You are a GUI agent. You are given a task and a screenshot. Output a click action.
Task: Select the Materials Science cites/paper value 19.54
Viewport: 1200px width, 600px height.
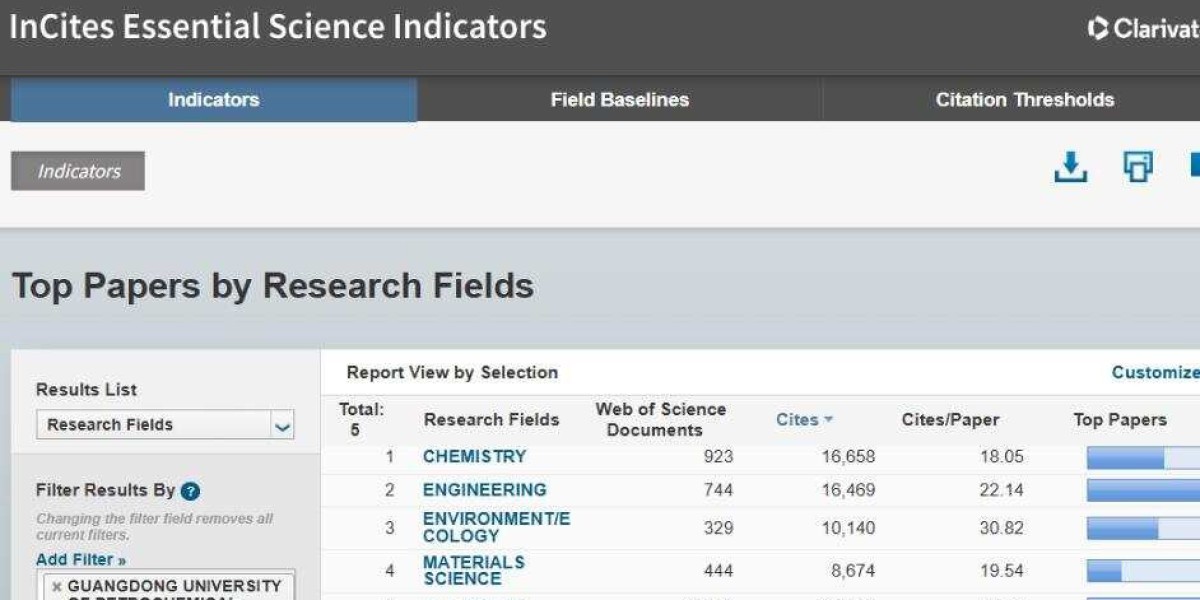point(1002,571)
